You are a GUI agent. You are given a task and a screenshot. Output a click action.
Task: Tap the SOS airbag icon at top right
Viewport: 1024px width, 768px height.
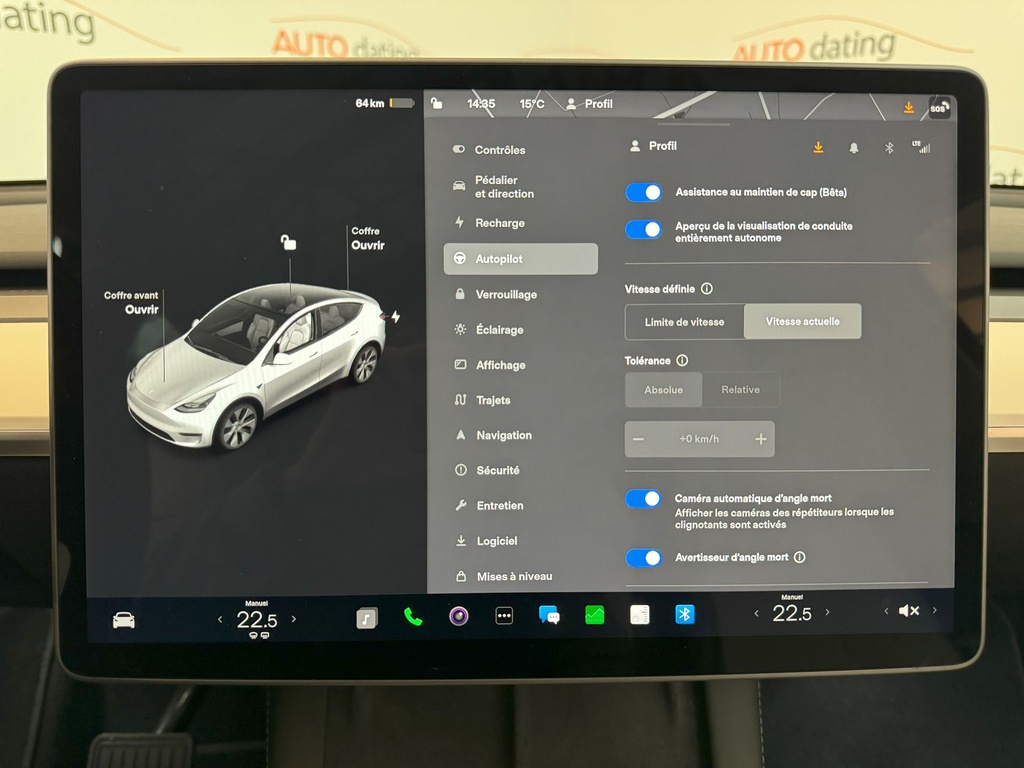(938, 108)
